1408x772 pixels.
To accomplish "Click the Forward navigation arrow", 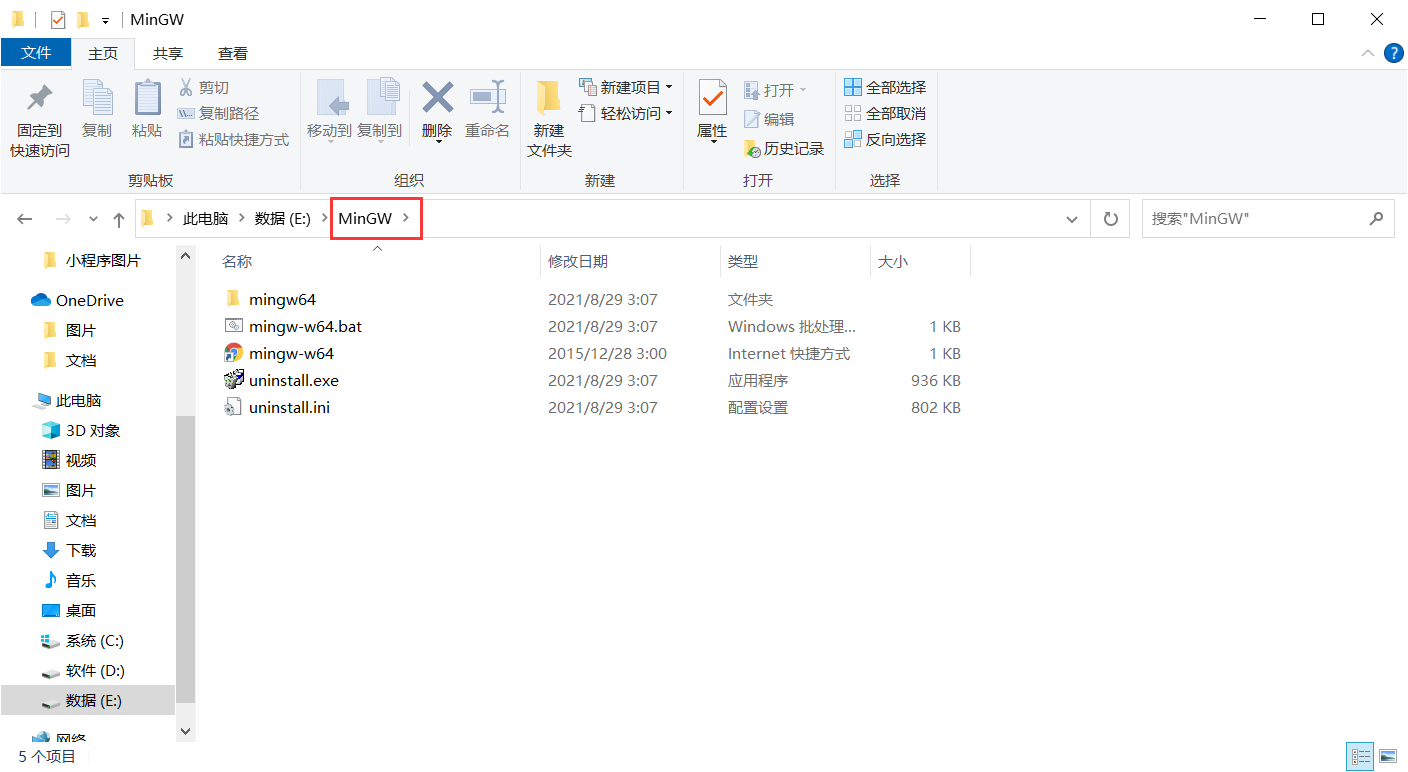I will tap(63, 219).
